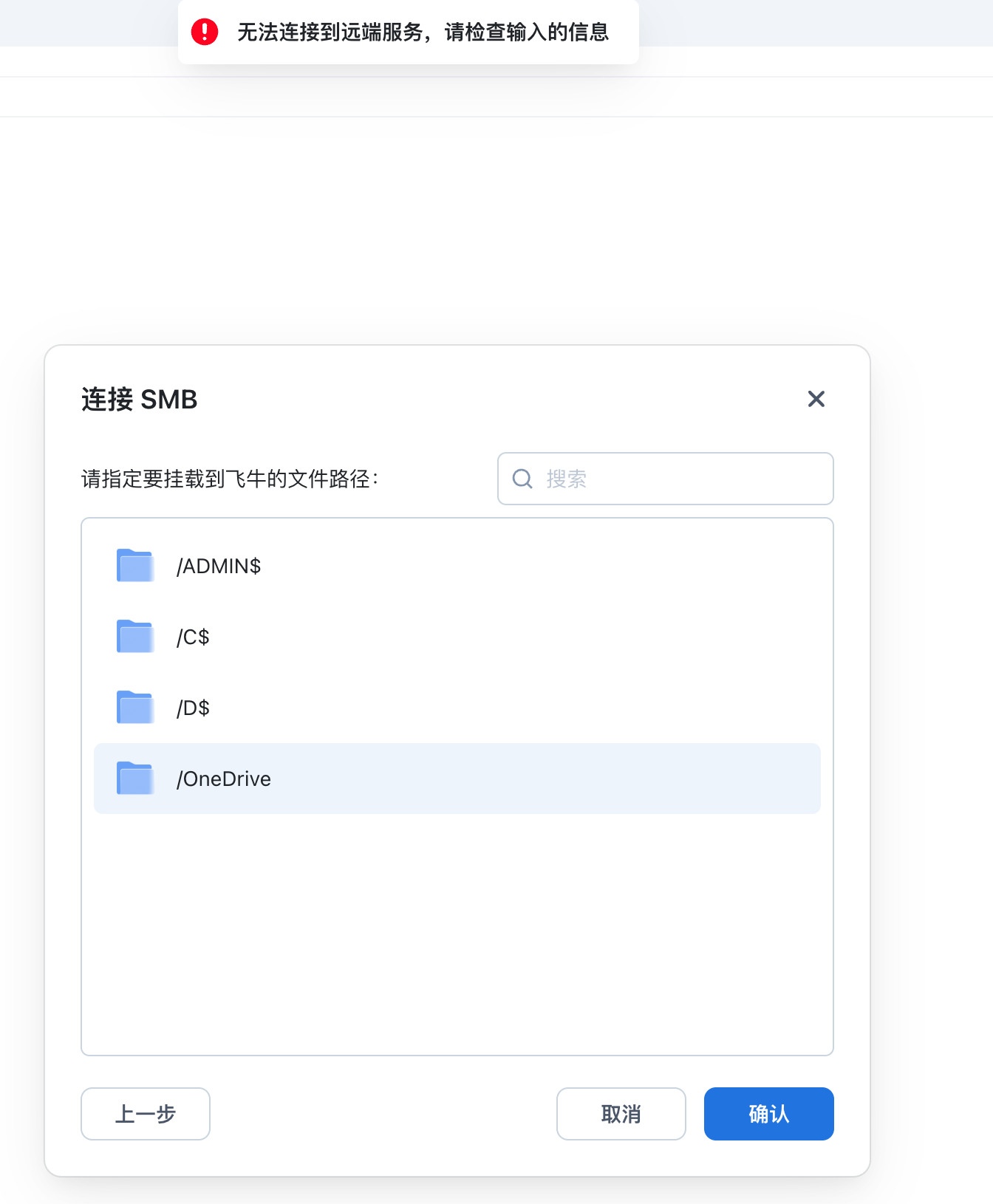Click the highlighted /OneDrive row's right side
Image resolution: width=993 pixels, height=1204 pixels.
coord(702,779)
